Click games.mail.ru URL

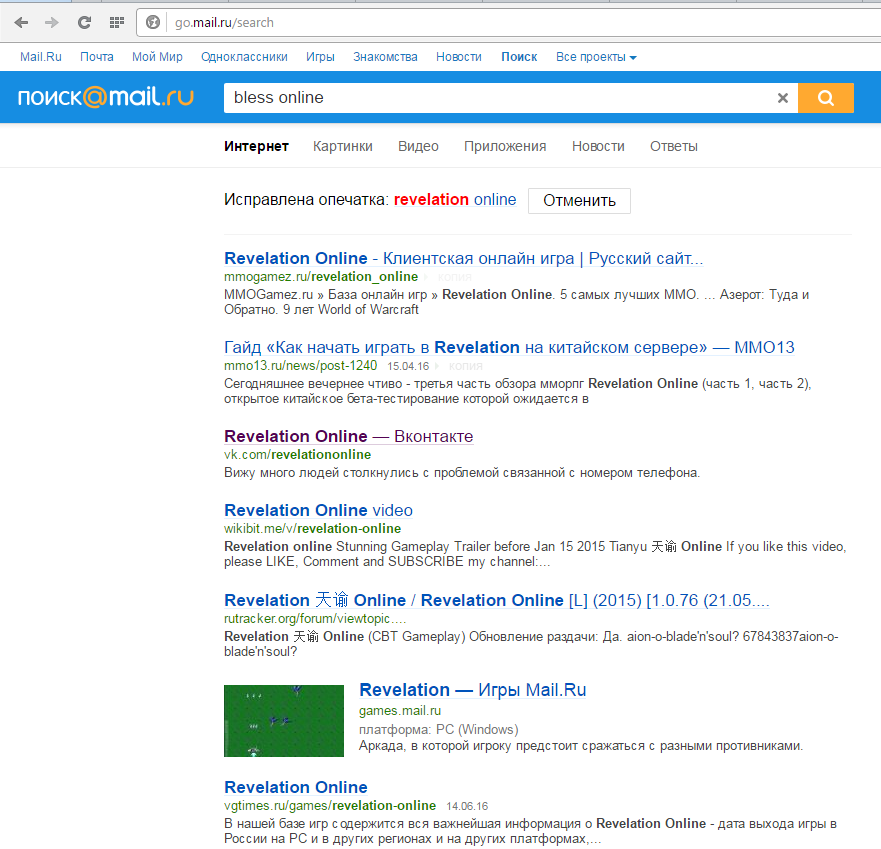click(x=400, y=711)
